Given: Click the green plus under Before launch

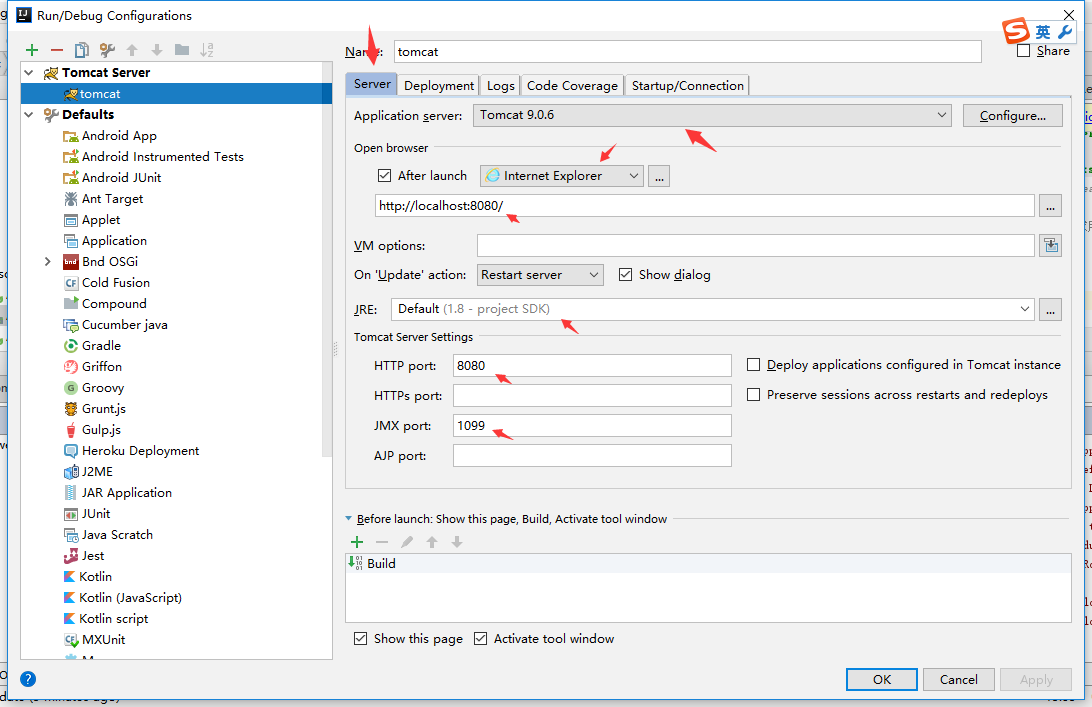Looking at the screenshot, I should [357, 542].
